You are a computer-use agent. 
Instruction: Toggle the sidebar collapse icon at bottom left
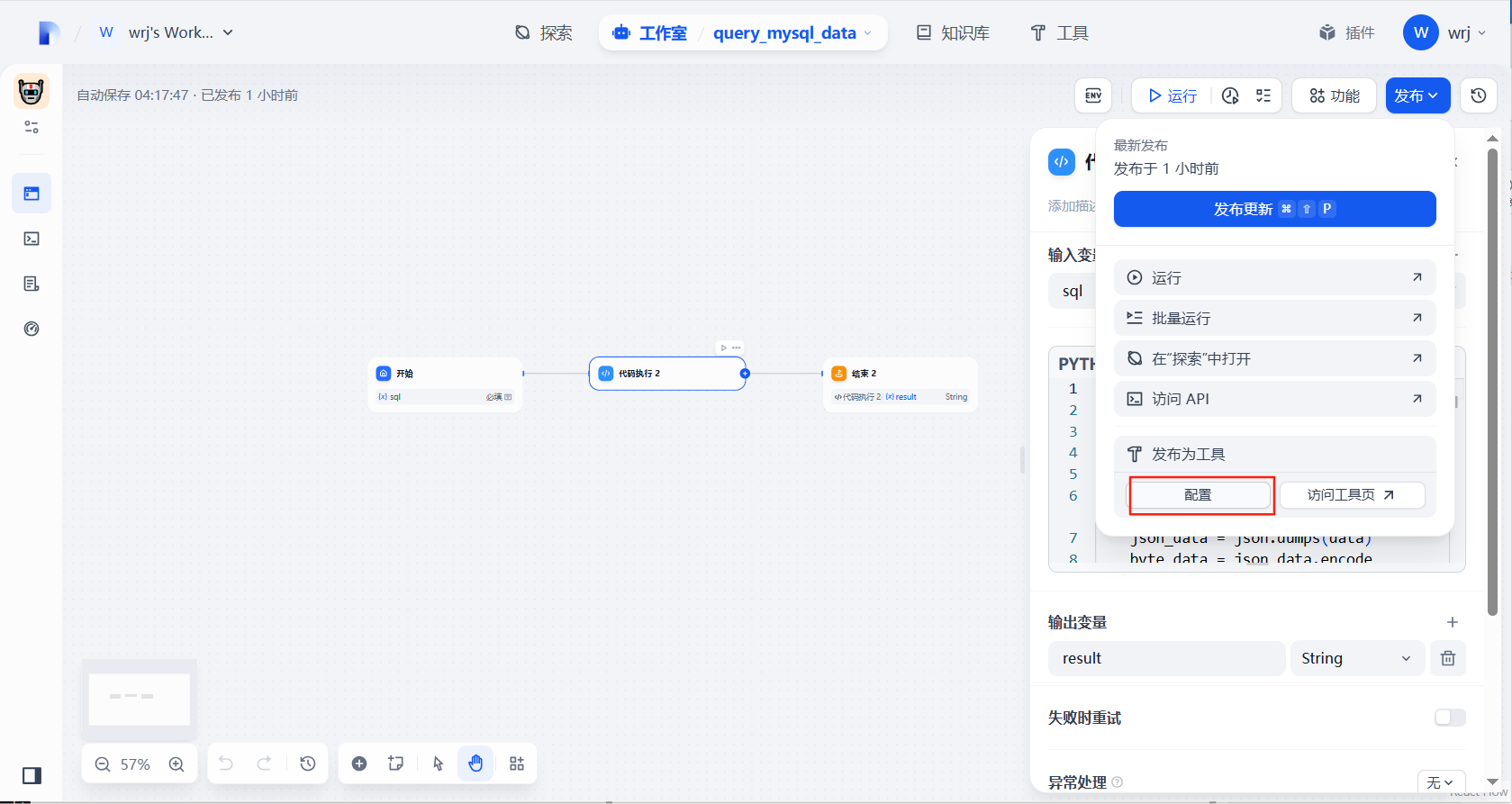pyautogui.click(x=32, y=775)
